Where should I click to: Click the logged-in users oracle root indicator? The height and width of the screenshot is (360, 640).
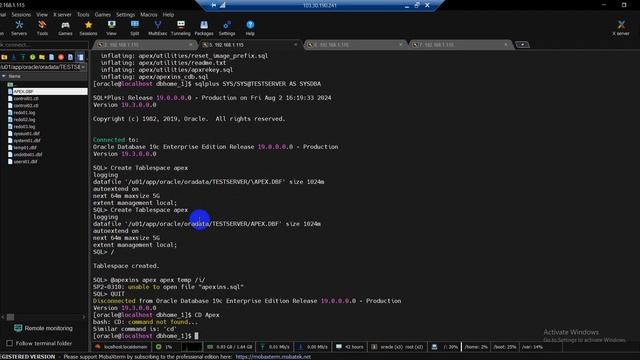[397, 347]
